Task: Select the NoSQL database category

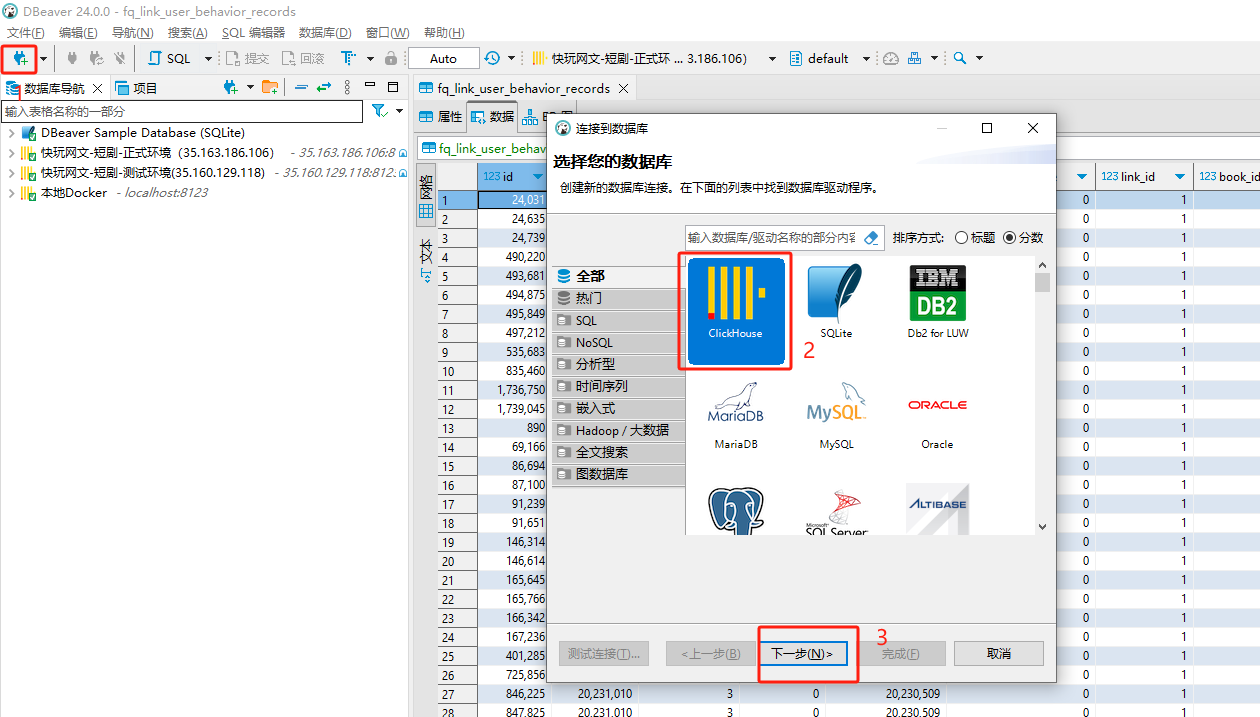Action: (618, 342)
